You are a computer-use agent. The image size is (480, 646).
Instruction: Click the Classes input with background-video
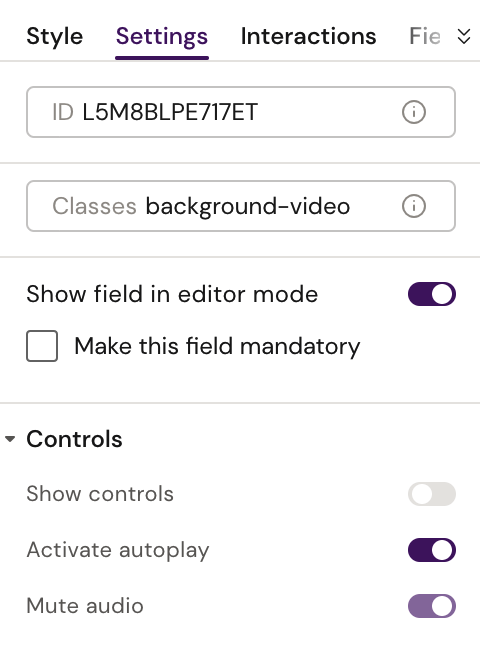tap(241, 206)
